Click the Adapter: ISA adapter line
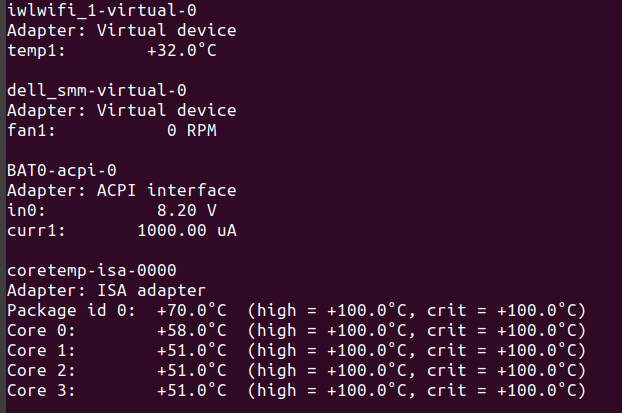The image size is (622, 413). [x=106, y=290]
